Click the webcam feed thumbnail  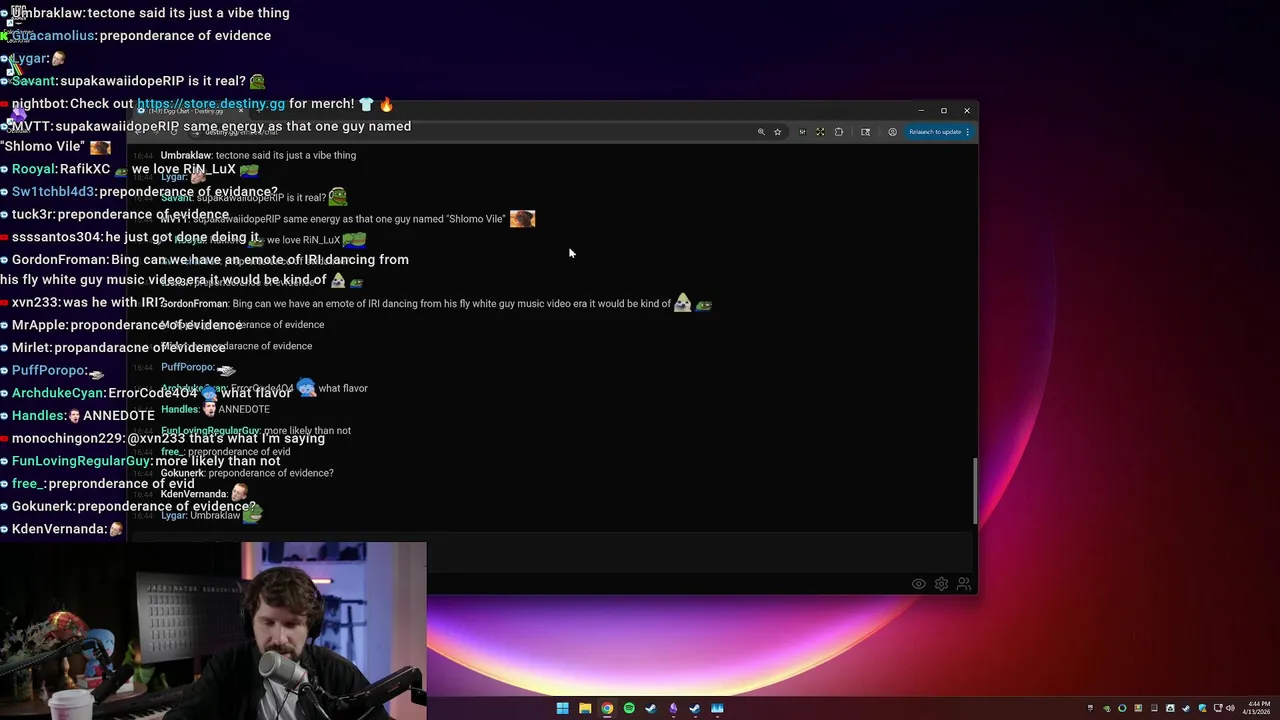[213, 631]
